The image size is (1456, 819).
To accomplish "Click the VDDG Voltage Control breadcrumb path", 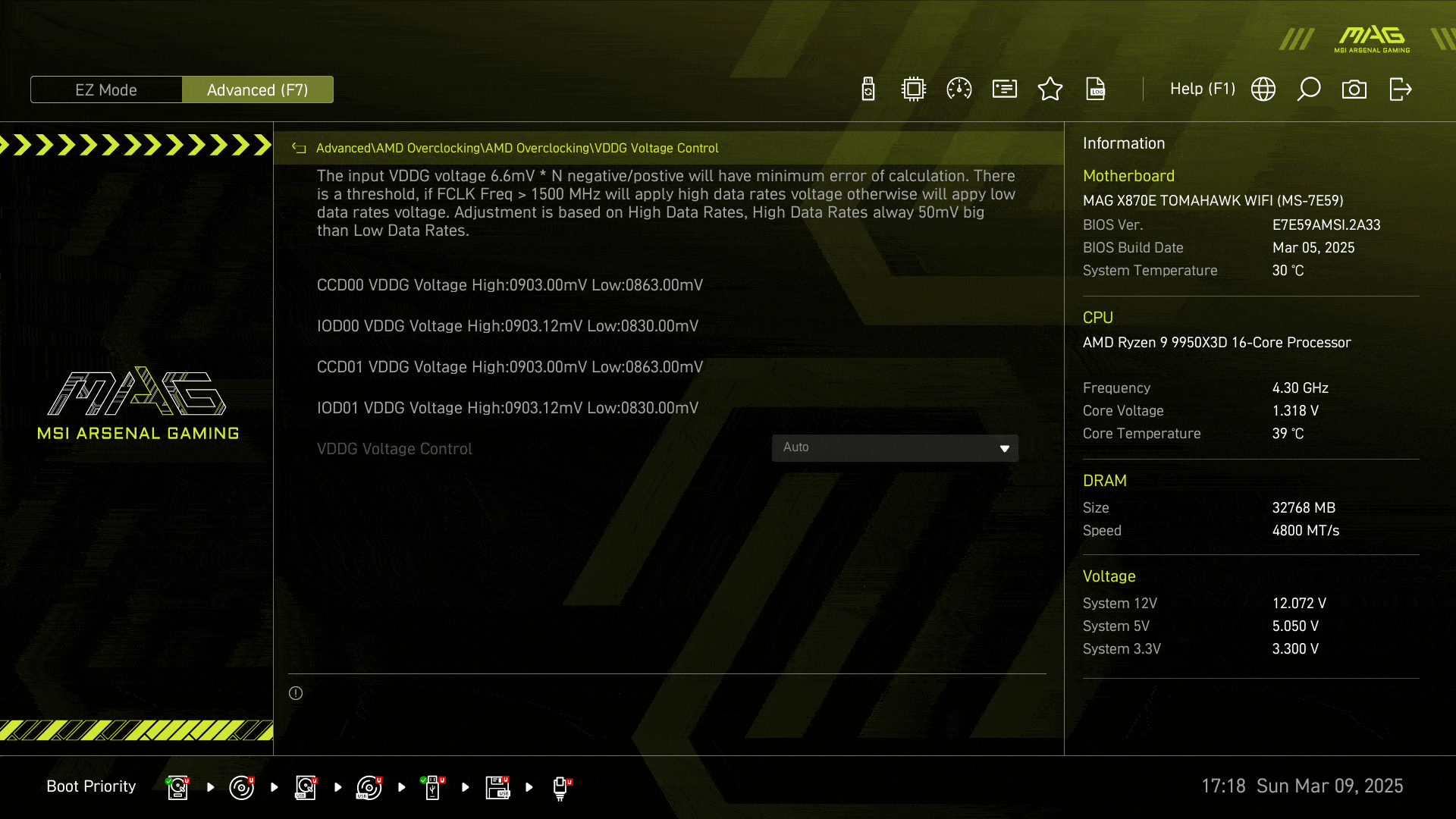I will coord(517,149).
